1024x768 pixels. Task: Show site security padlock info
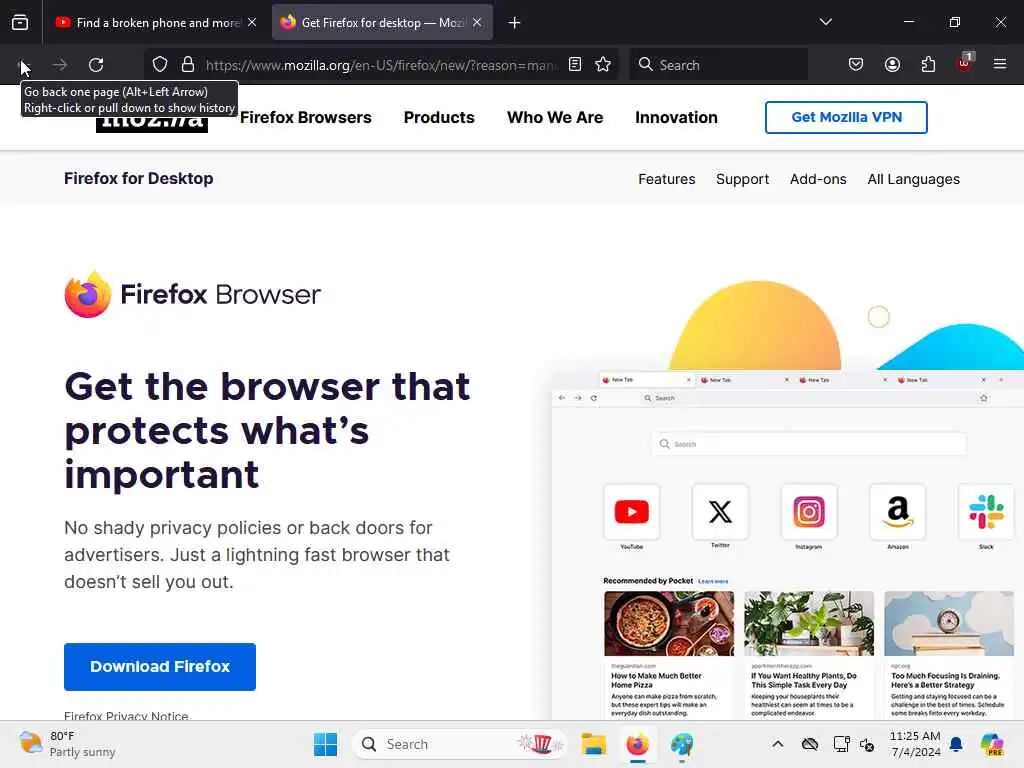pyautogui.click(x=188, y=65)
